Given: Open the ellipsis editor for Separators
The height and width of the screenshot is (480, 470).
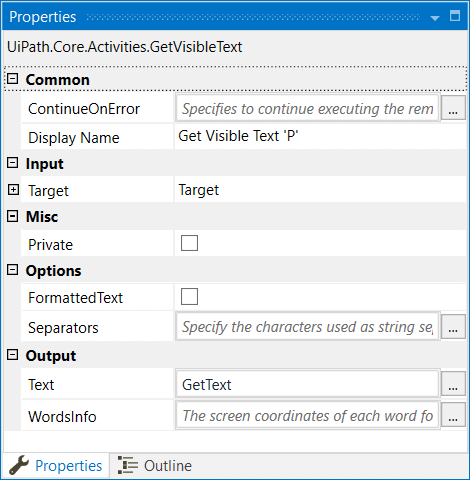Looking at the screenshot, I should (x=453, y=327).
